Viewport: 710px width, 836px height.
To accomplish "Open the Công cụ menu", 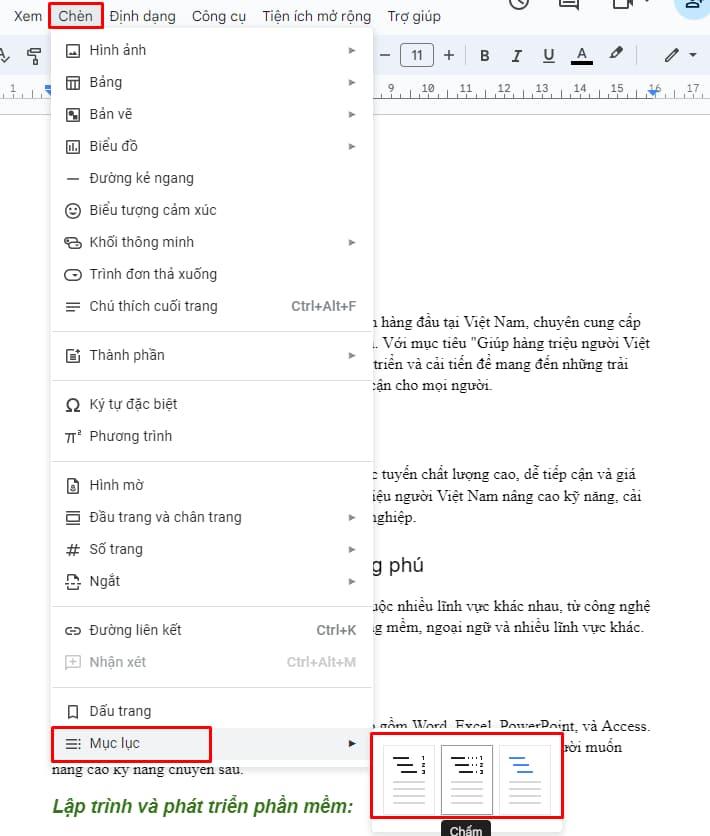I will coord(219,16).
